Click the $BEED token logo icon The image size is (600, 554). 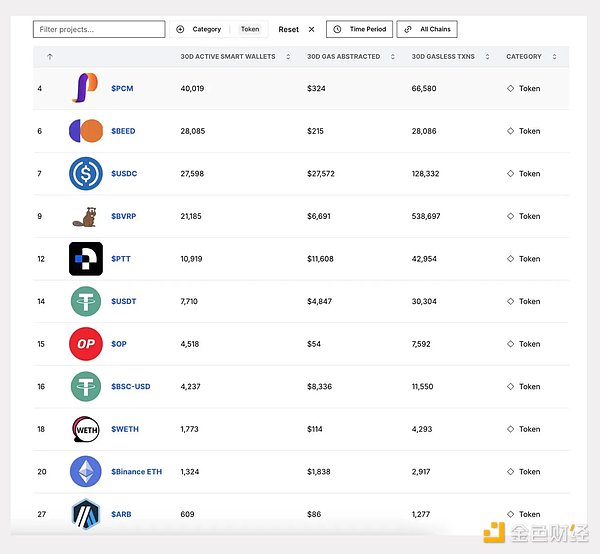coord(85,131)
